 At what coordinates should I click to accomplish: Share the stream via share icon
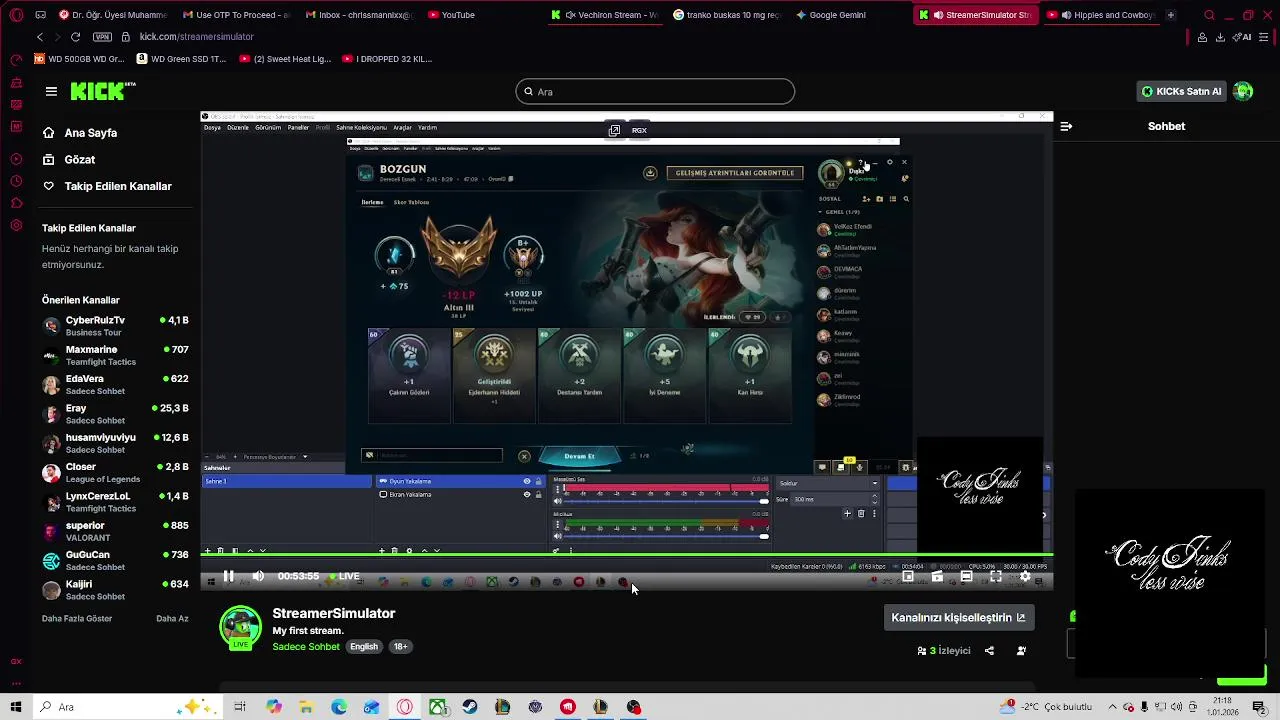pos(989,651)
